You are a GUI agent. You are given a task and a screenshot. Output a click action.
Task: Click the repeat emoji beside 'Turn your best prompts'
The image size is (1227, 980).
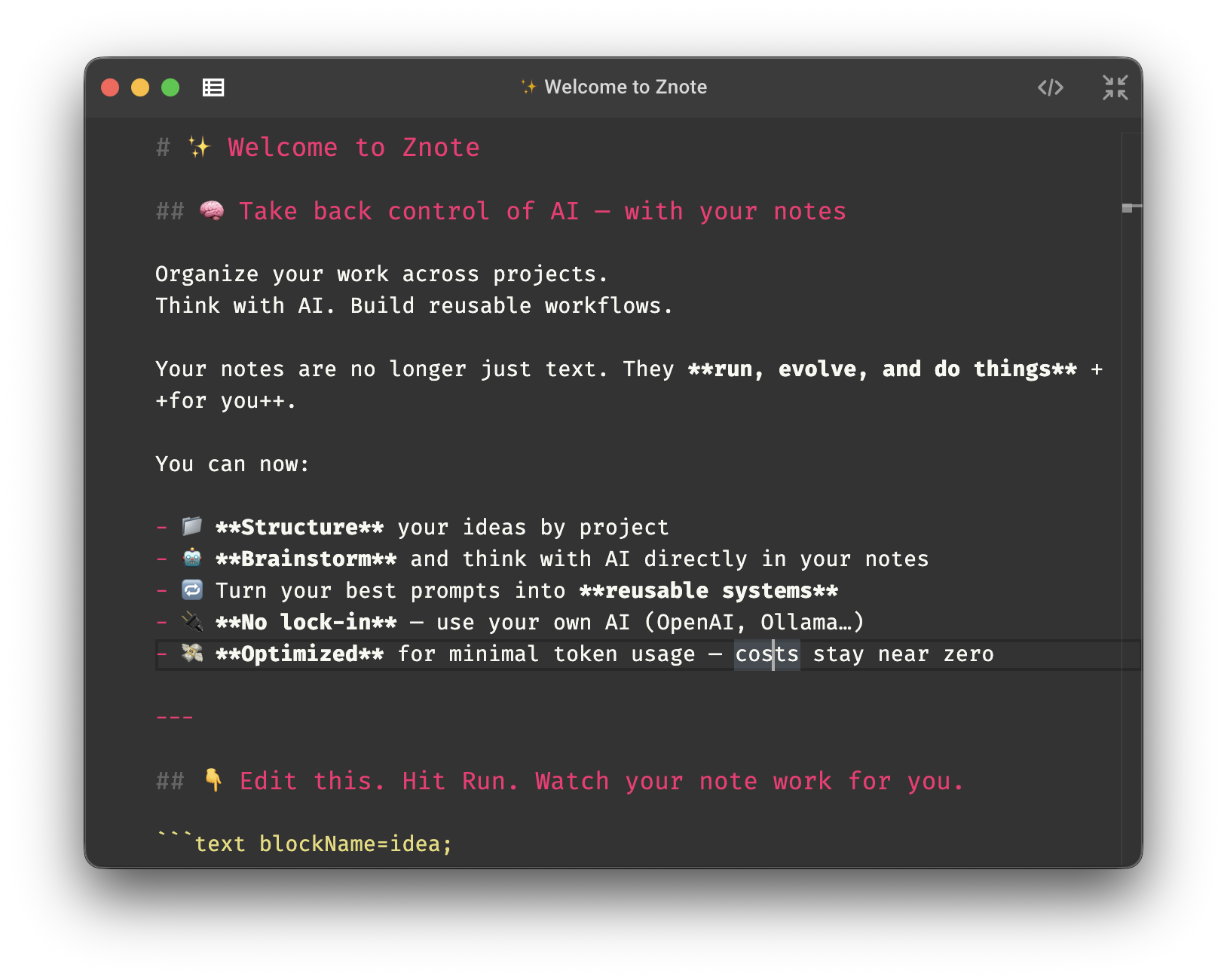click(x=192, y=590)
